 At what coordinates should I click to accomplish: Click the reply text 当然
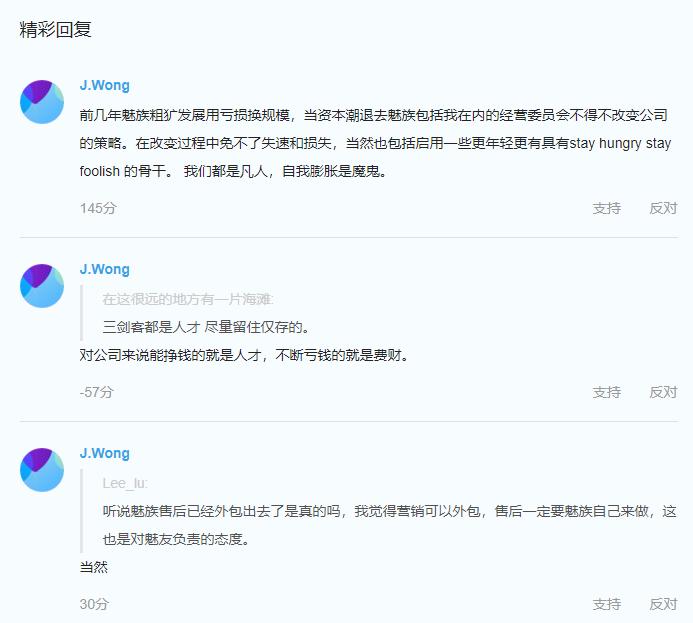pos(93,567)
